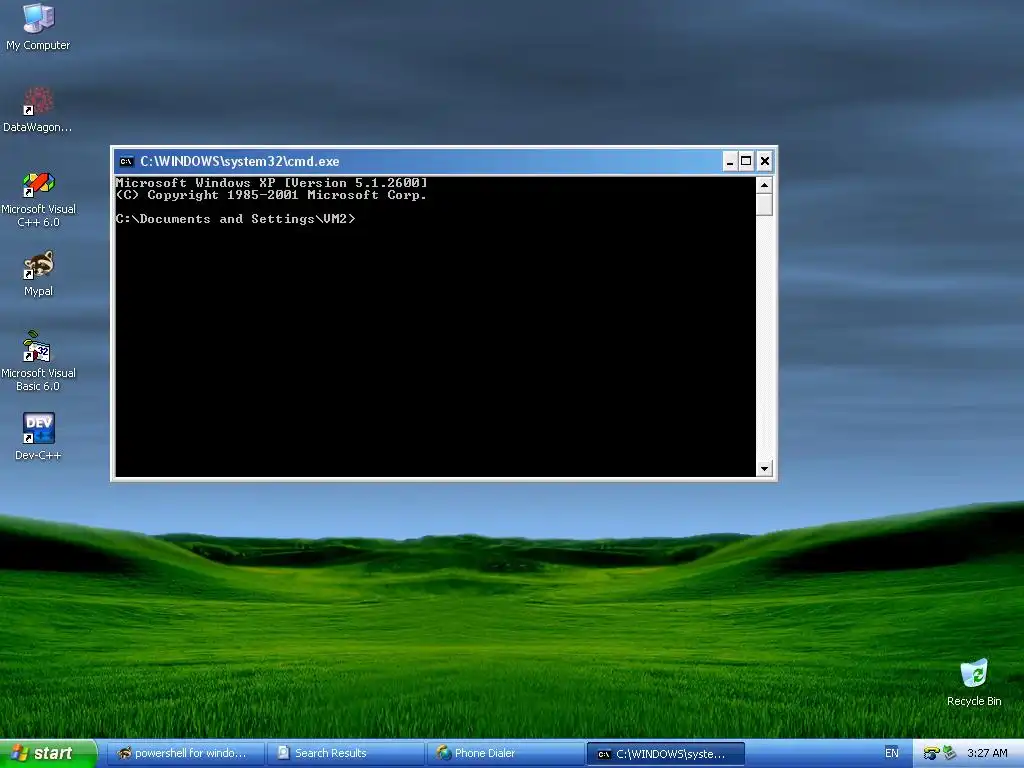Screen dimensions: 1024x768
Task: Open cmd.exe title bar system menu icon
Action: tap(127, 161)
